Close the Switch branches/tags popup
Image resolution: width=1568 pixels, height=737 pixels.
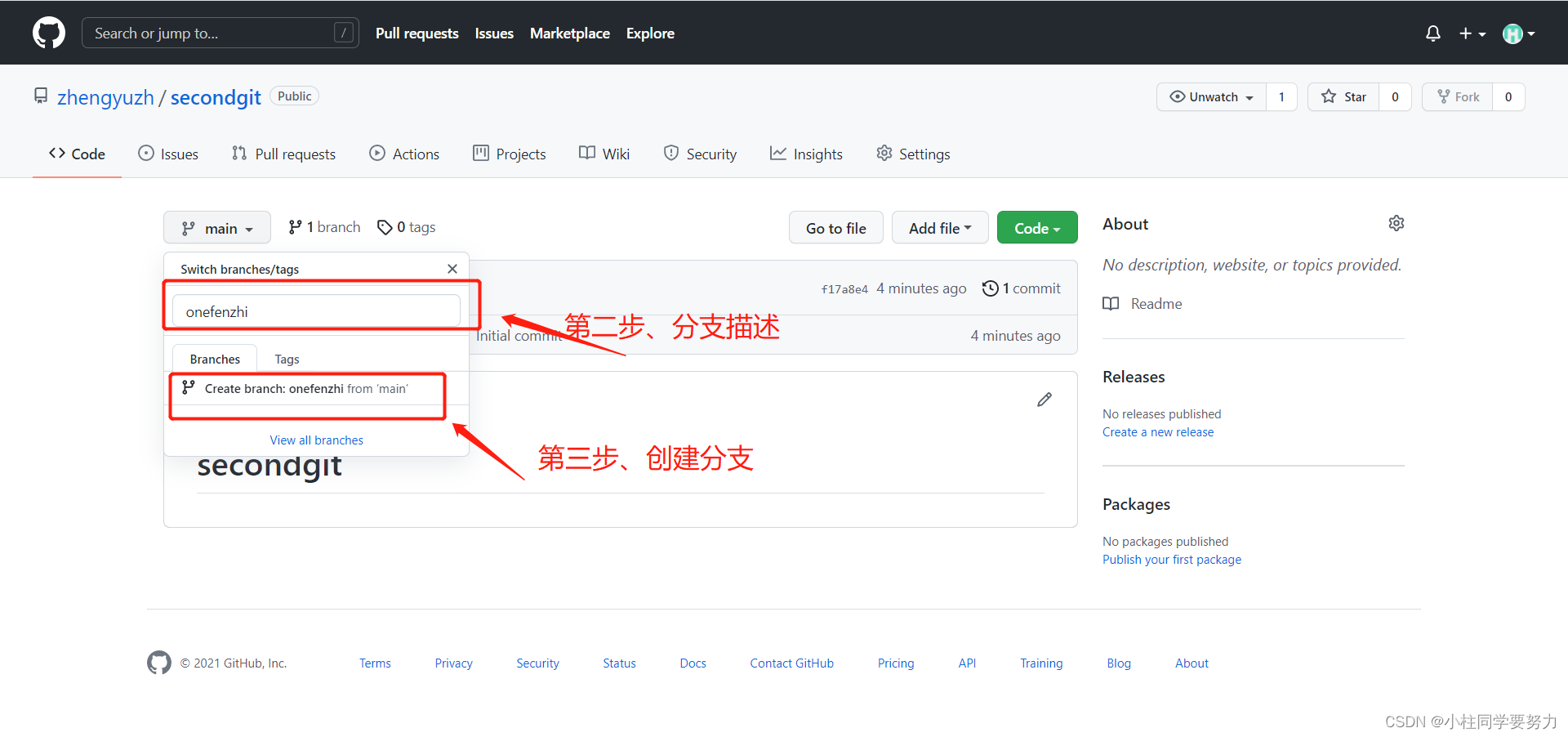[452, 269]
